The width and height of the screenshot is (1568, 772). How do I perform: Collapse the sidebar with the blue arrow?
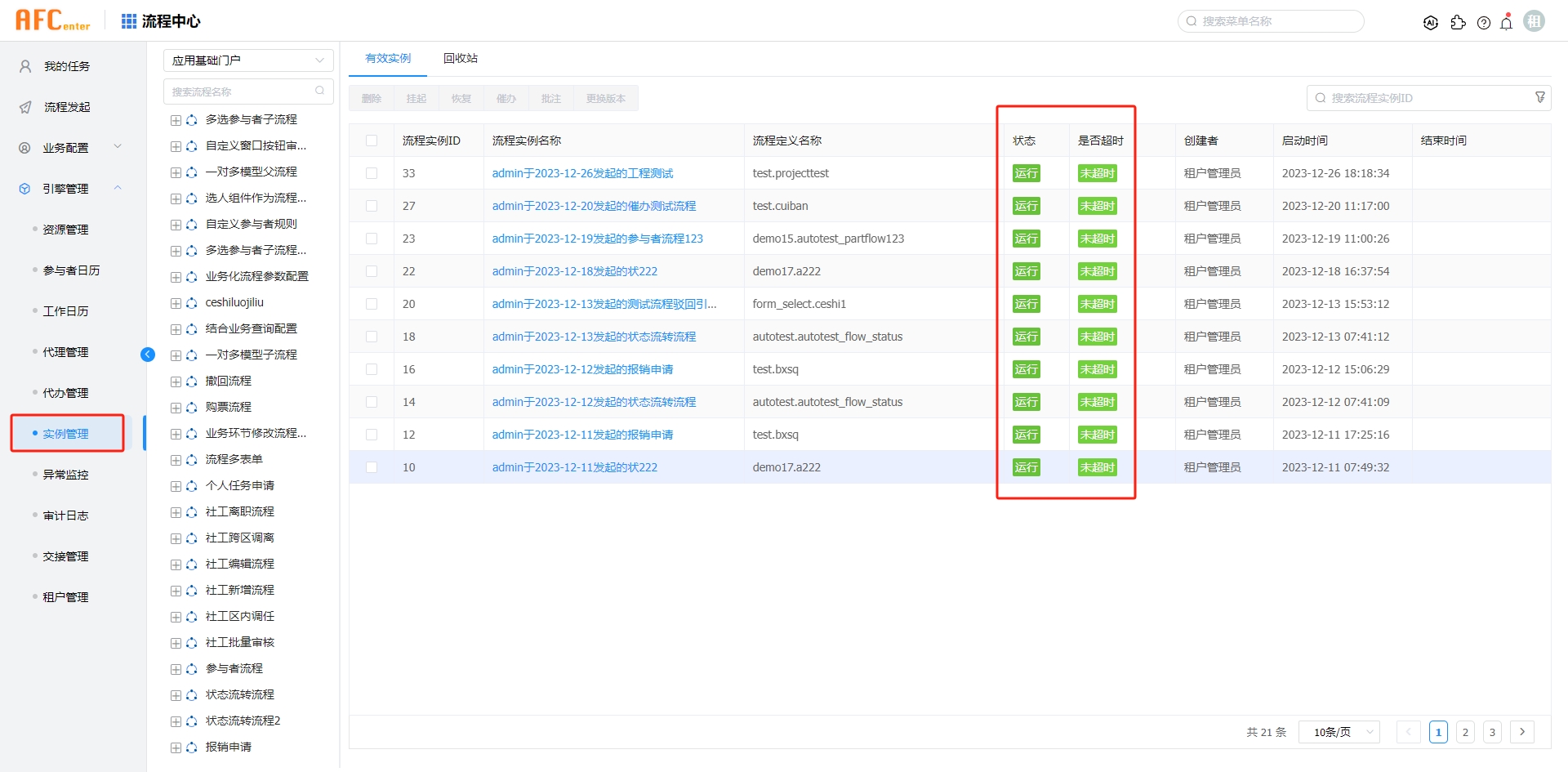coord(148,354)
